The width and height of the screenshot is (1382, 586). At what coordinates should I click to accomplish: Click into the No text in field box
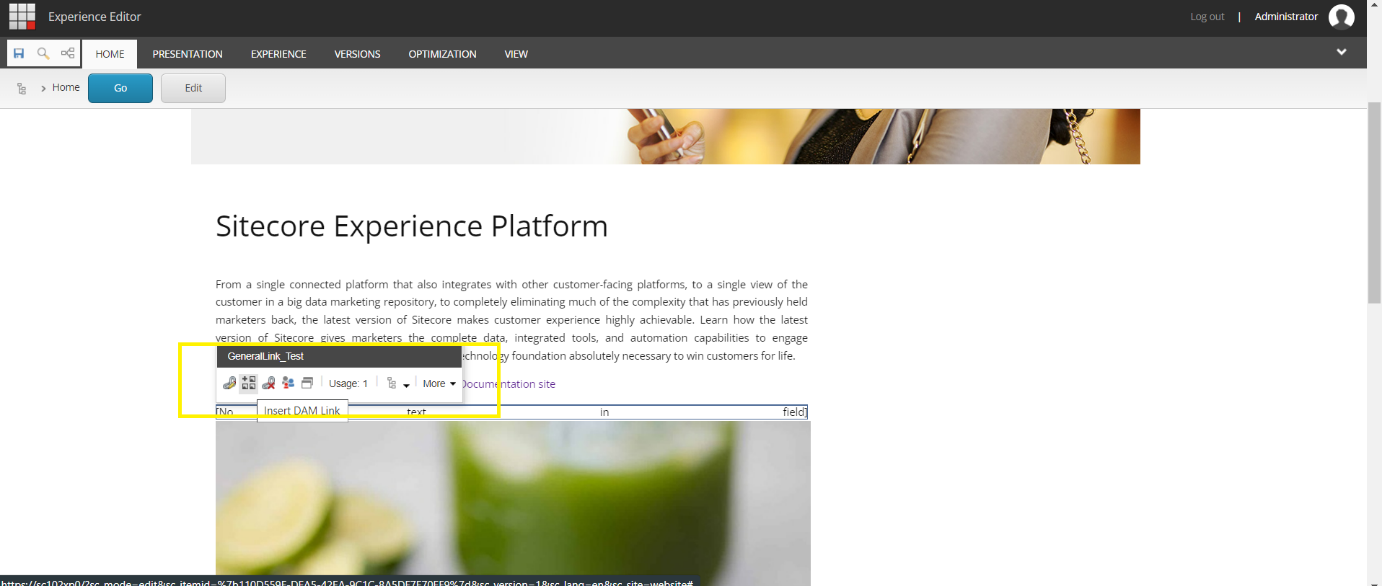coord(511,412)
